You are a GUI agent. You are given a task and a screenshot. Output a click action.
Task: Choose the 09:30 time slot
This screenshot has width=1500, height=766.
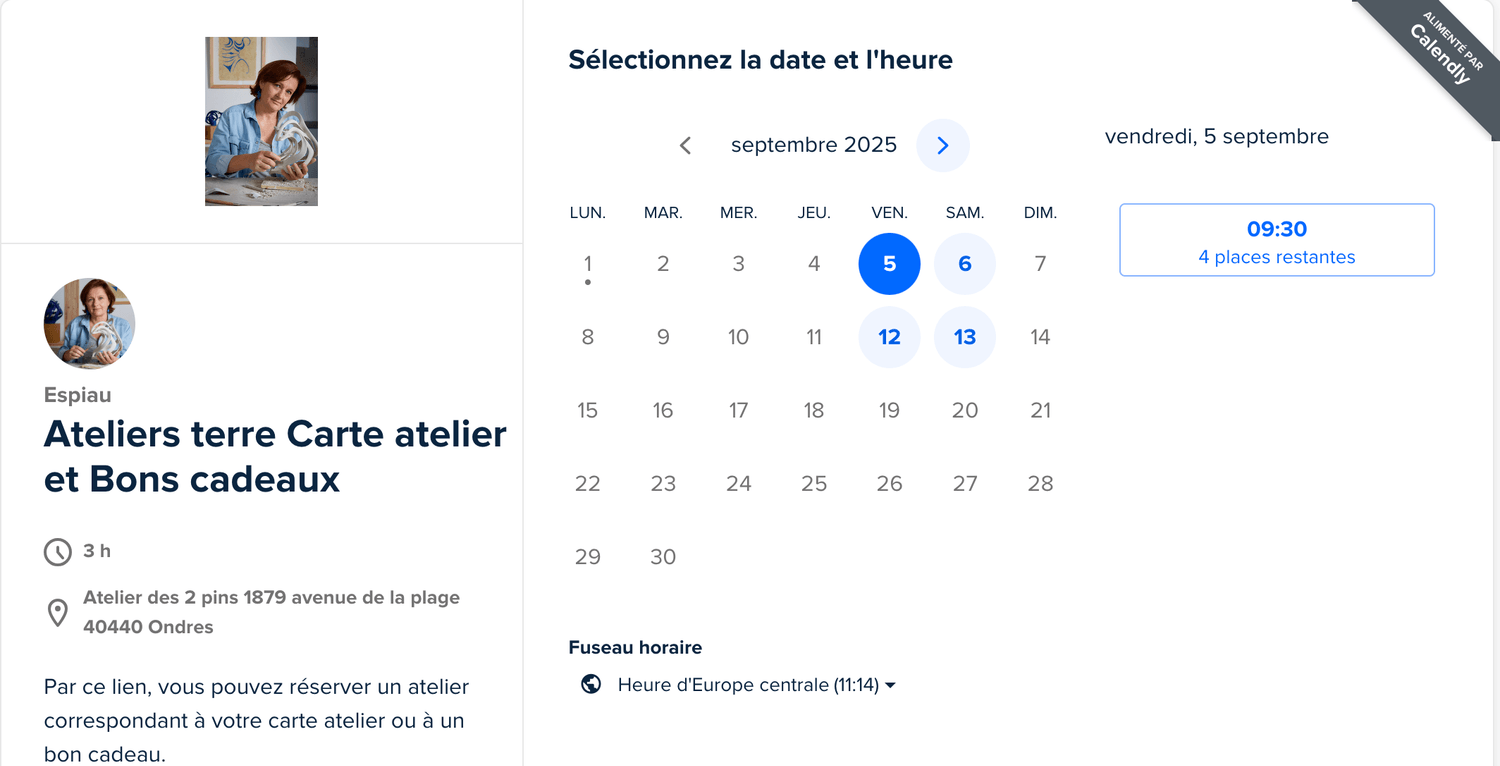tap(1277, 240)
